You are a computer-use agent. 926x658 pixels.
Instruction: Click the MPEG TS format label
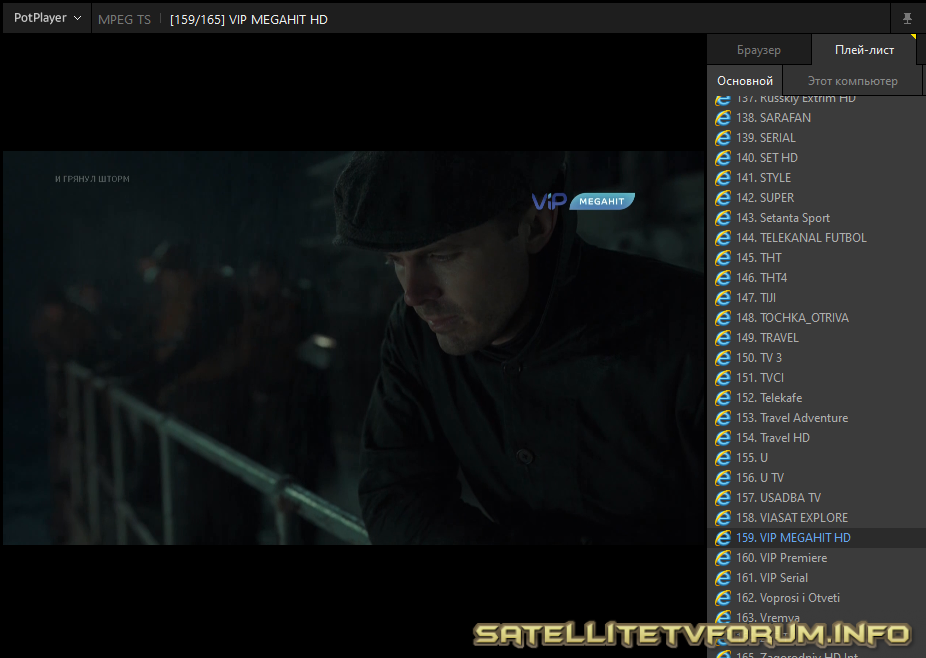(124, 19)
